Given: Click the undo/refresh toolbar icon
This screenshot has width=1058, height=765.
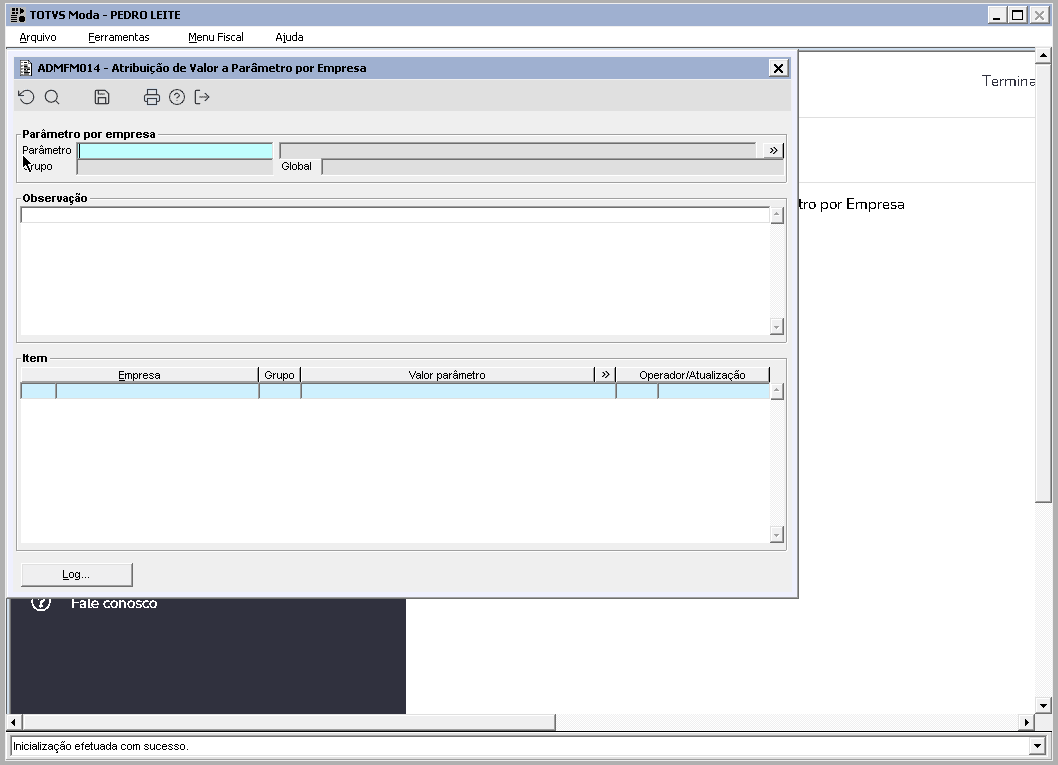Looking at the screenshot, I should point(26,97).
